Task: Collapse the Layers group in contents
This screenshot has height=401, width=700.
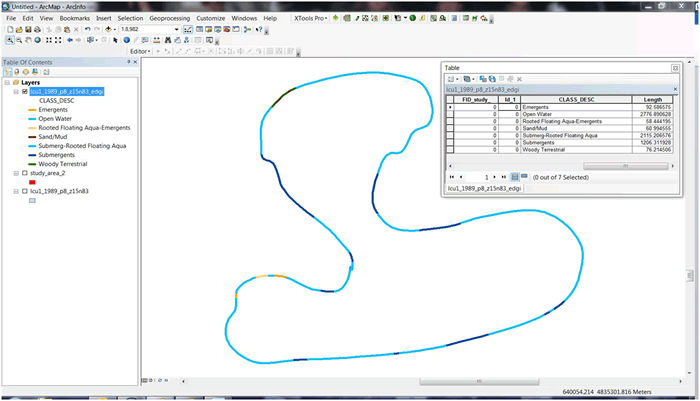Action: coord(7,83)
